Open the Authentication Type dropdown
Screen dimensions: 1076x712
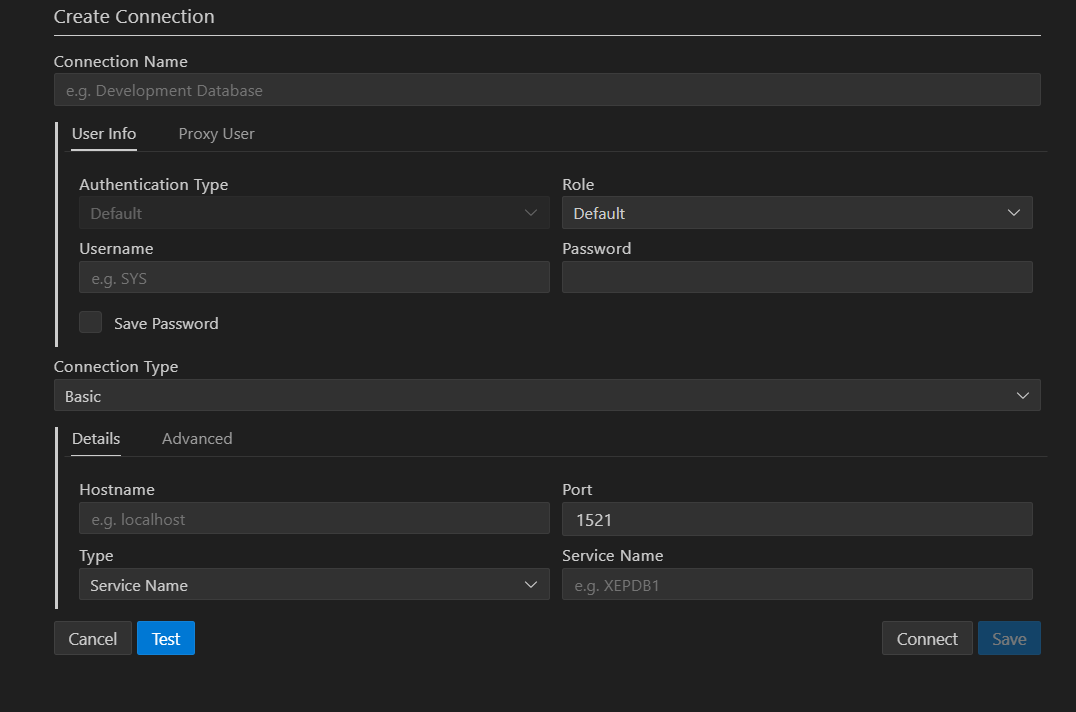point(314,213)
